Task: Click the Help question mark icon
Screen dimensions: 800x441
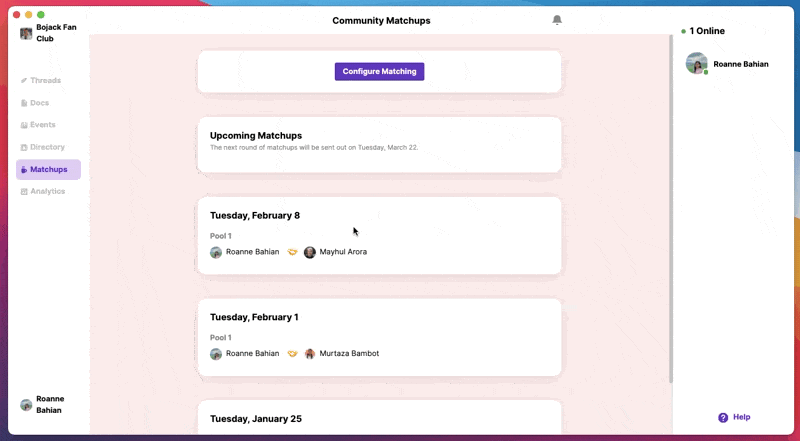Action: point(723,418)
